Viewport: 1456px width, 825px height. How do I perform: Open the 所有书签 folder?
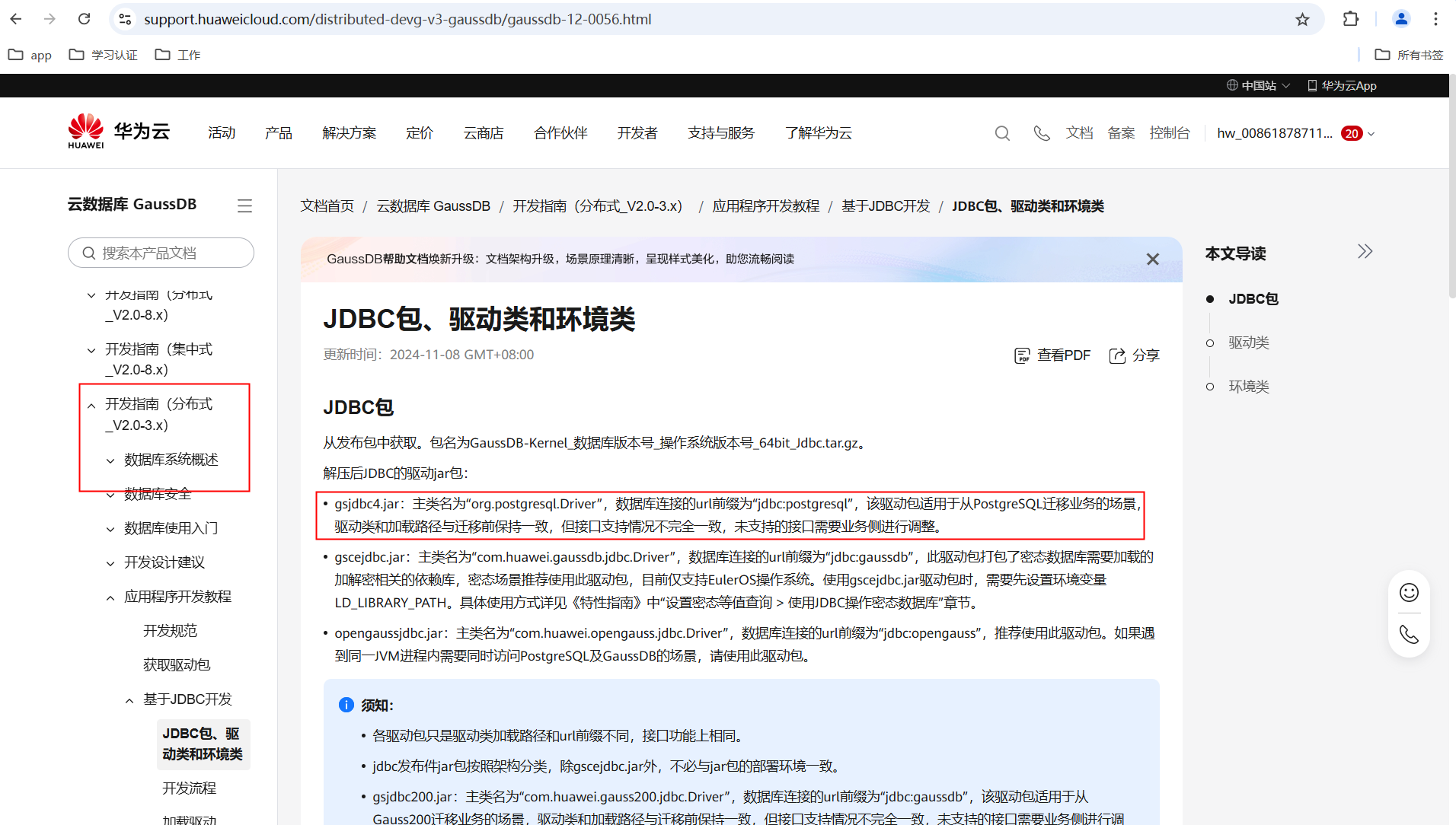[1409, 55]
